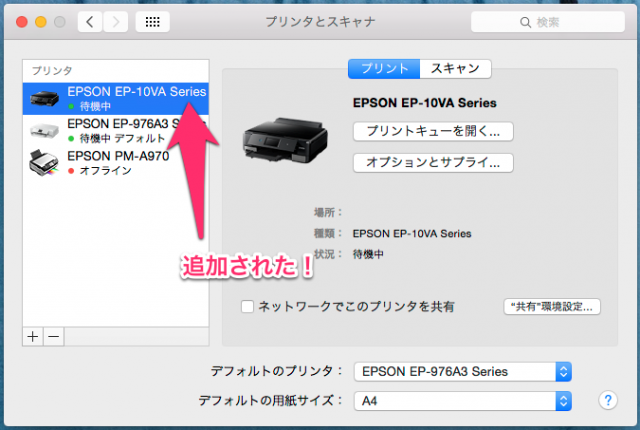This screenshot has height=430, width=640.
Task: Open オプションとサプライ settings
Action: coord(433,162)
